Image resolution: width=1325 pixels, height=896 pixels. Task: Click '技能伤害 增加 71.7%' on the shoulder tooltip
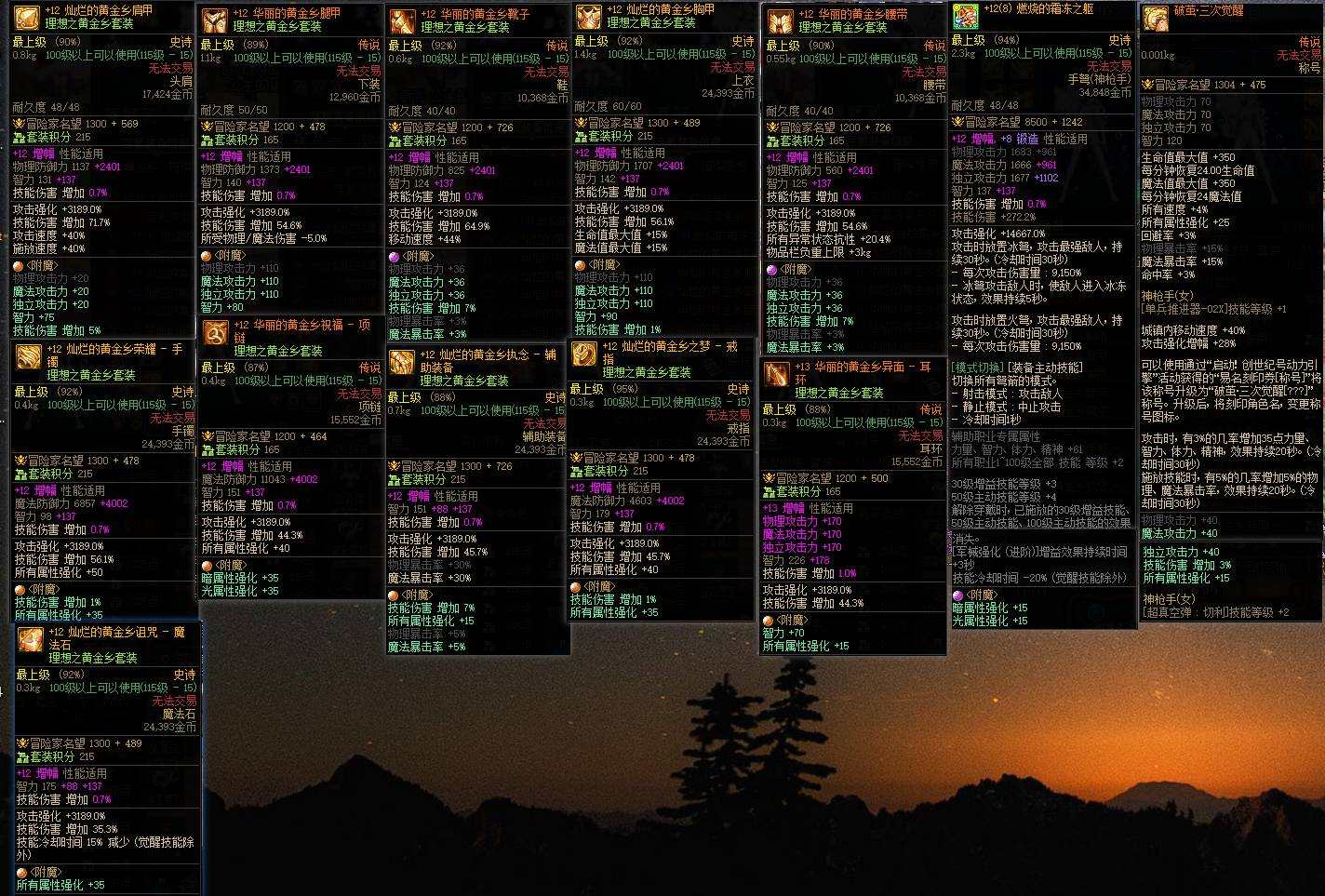click(61, 222)
